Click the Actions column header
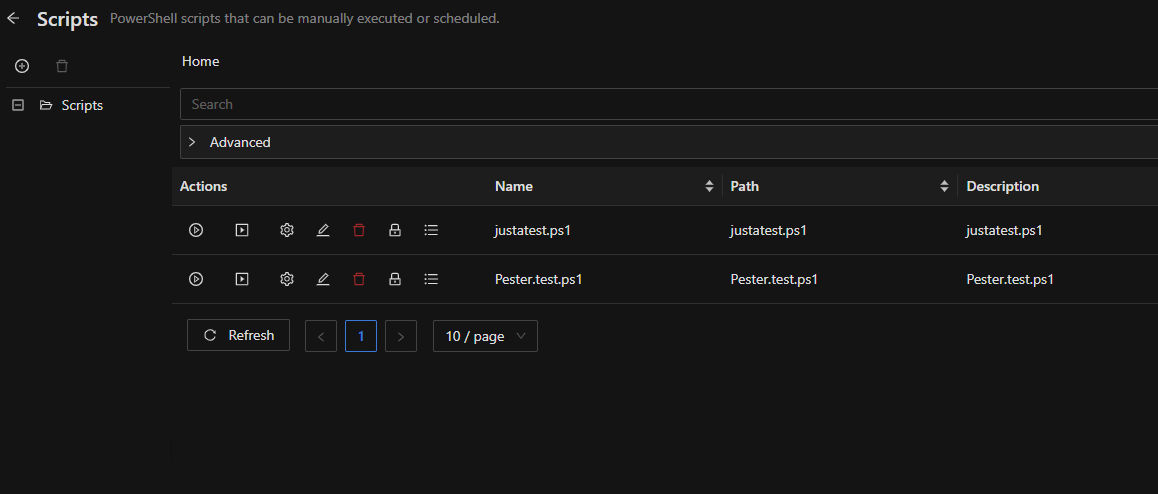 [203, 186]
